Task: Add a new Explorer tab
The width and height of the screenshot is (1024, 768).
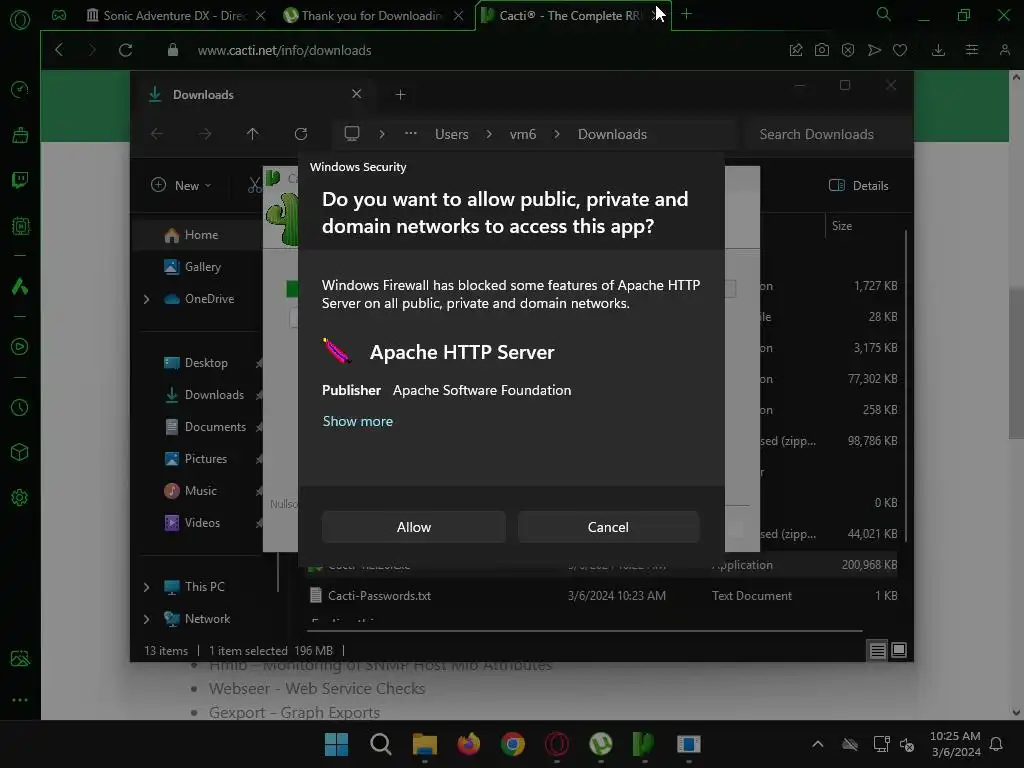Action: [400, 95]
